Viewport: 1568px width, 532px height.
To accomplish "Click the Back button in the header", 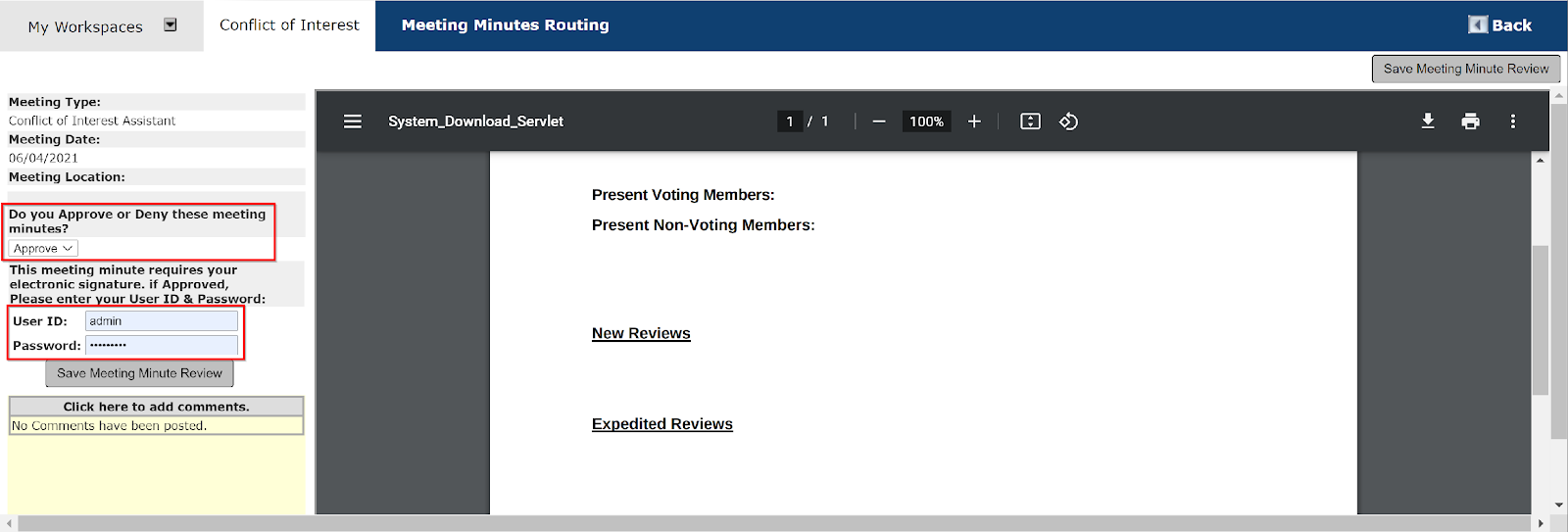I will point(1499,25).
